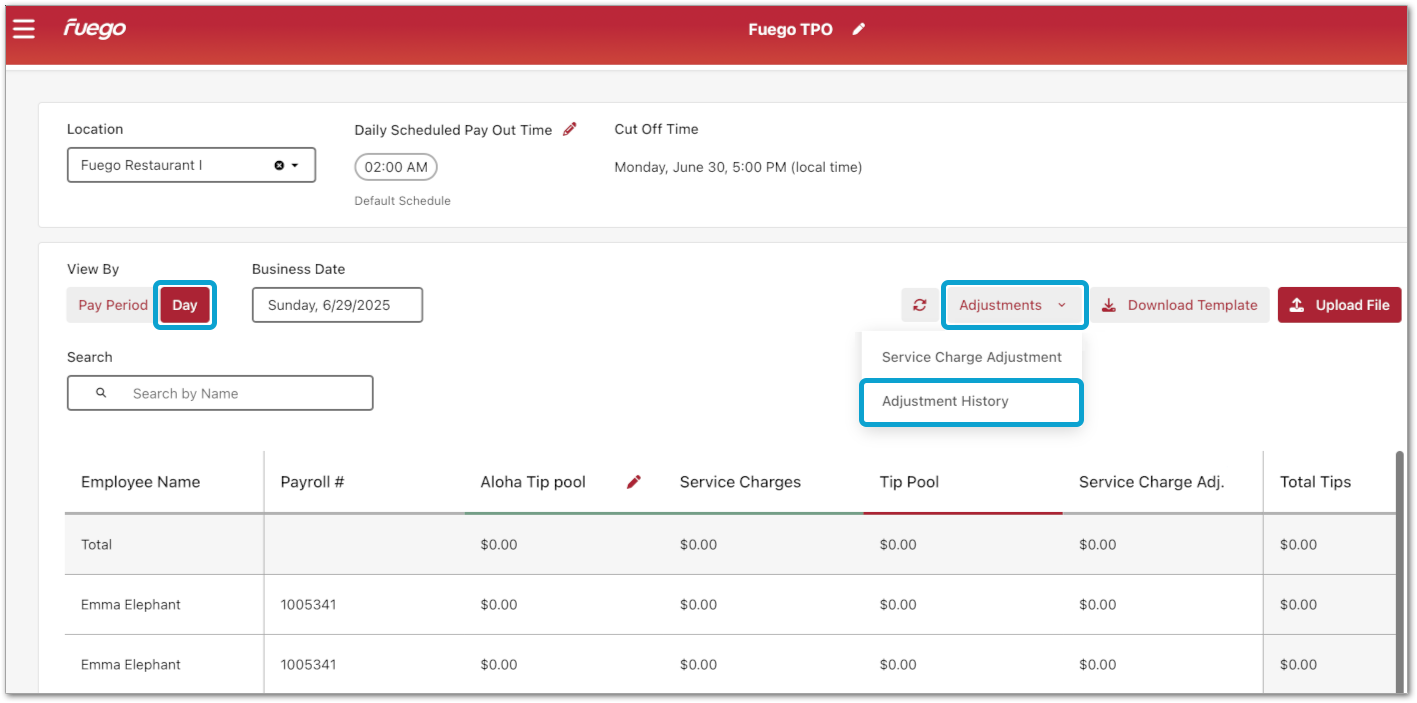Switch view to Day
This screenshot has height=703, width=1417.
click(x=185, y=305)
